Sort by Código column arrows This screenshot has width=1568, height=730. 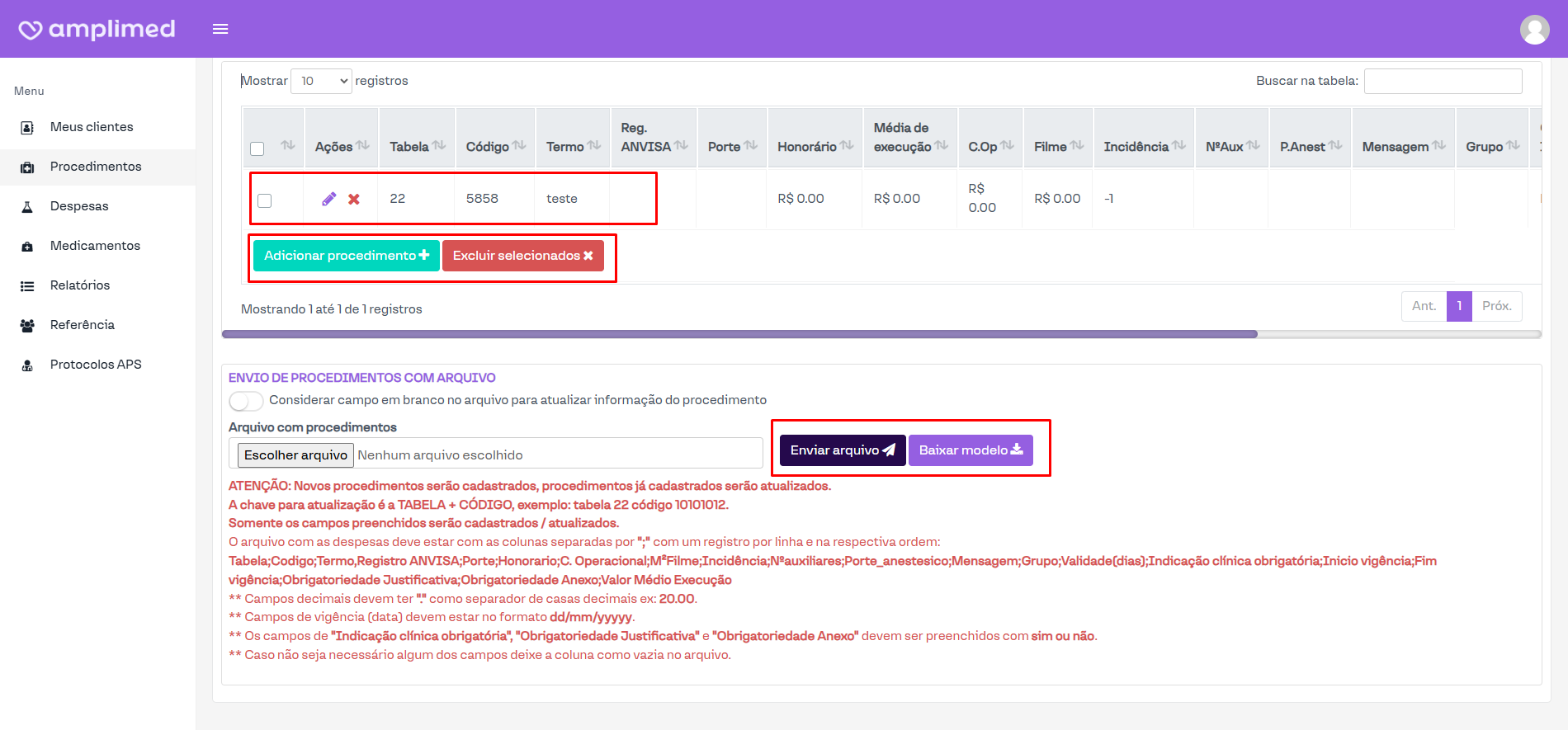pos(519,145)
